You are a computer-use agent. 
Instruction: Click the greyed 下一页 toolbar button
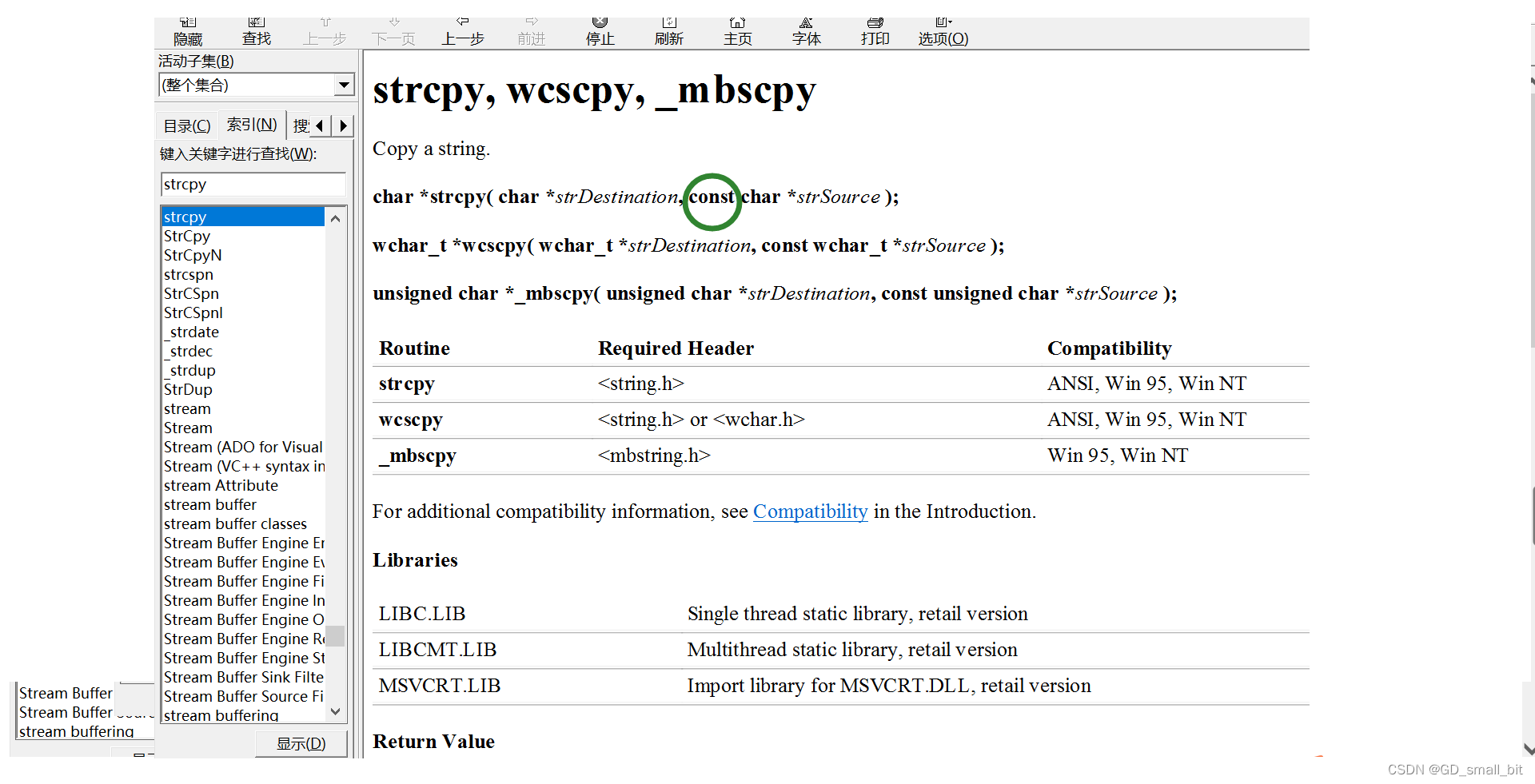[394, 32]
